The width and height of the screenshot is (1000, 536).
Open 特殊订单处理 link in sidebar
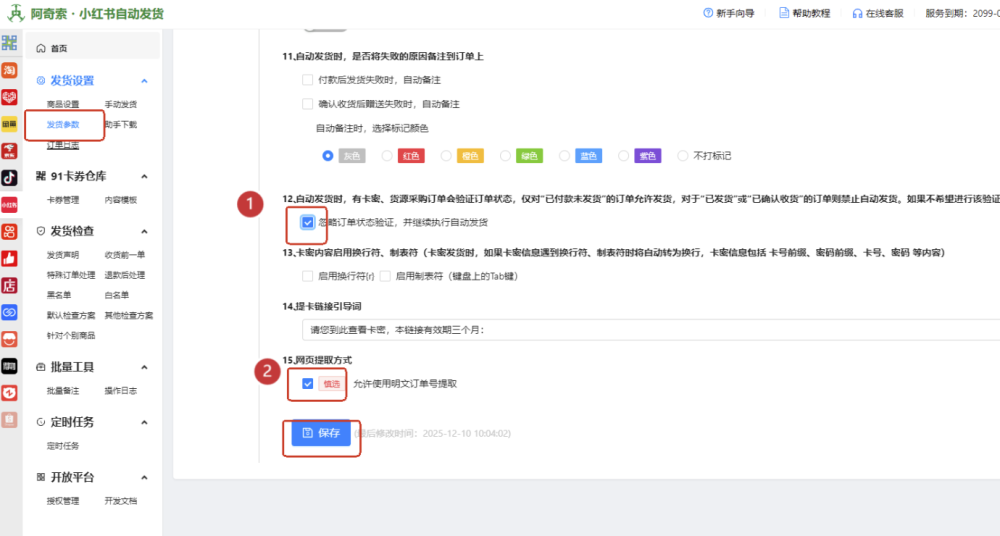pos(71,275)
